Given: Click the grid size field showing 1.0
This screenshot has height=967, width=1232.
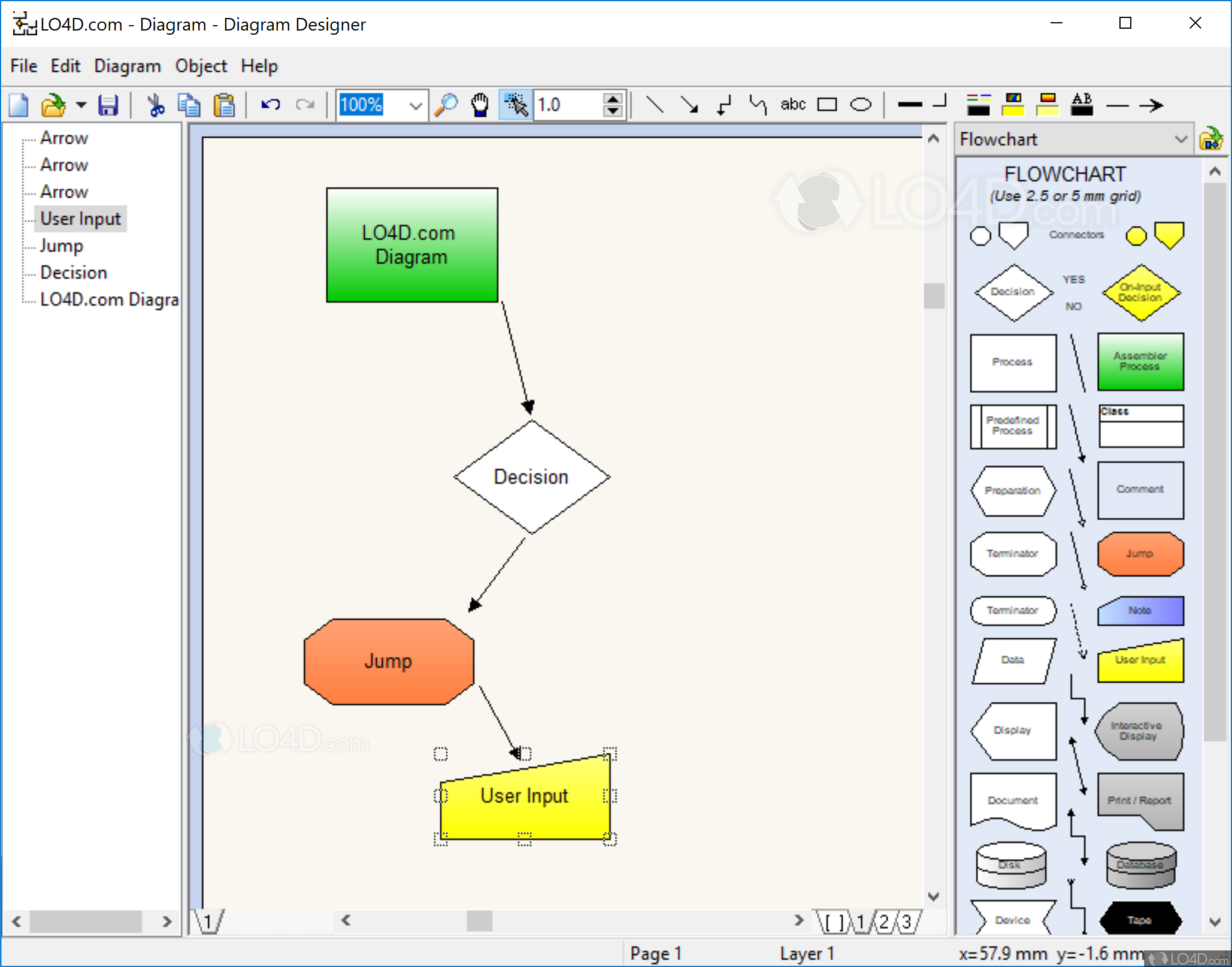Looking at the screenshot, I should point(569,105).
